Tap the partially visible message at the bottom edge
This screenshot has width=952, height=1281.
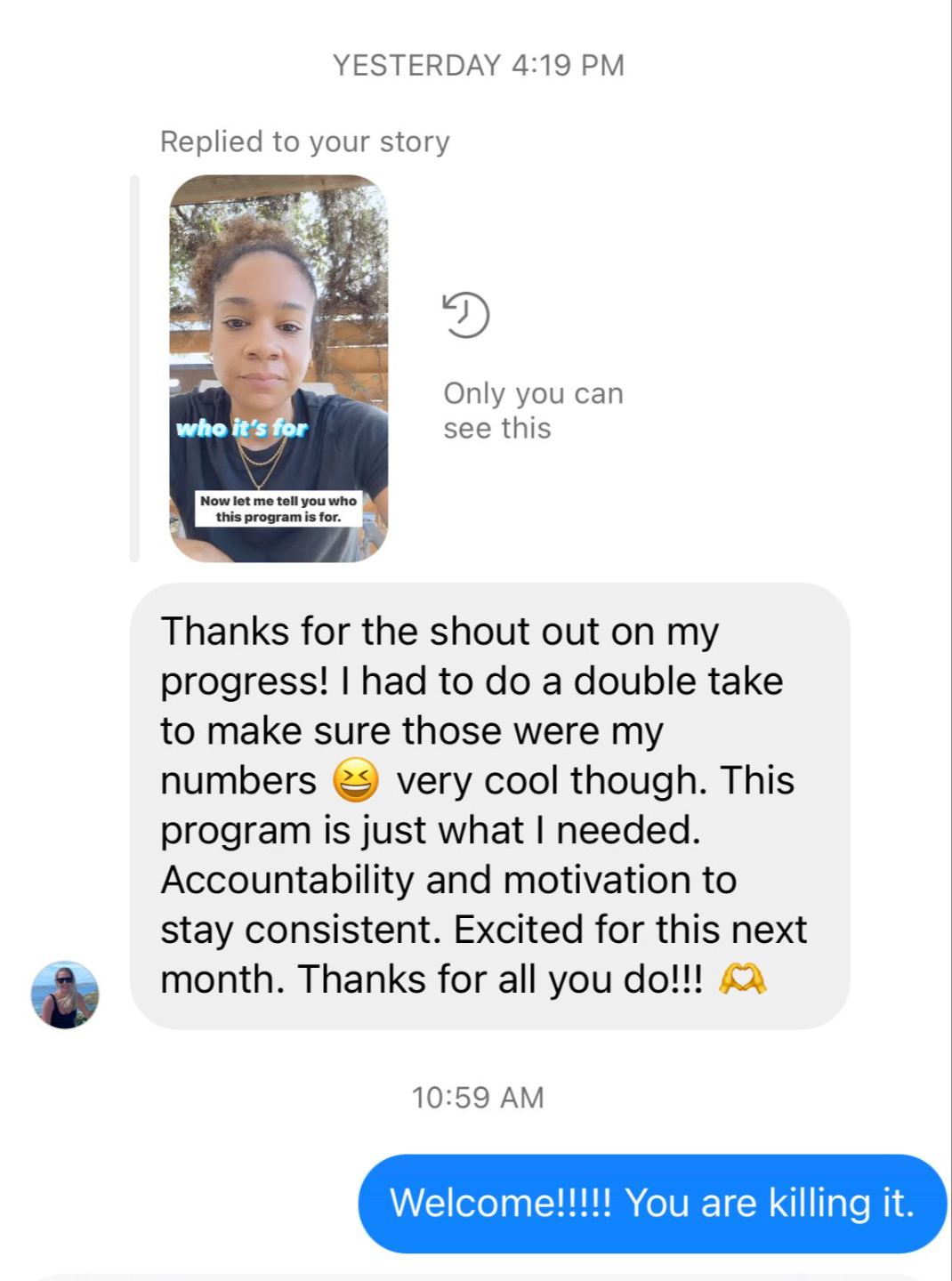[x=480, y=1277]
